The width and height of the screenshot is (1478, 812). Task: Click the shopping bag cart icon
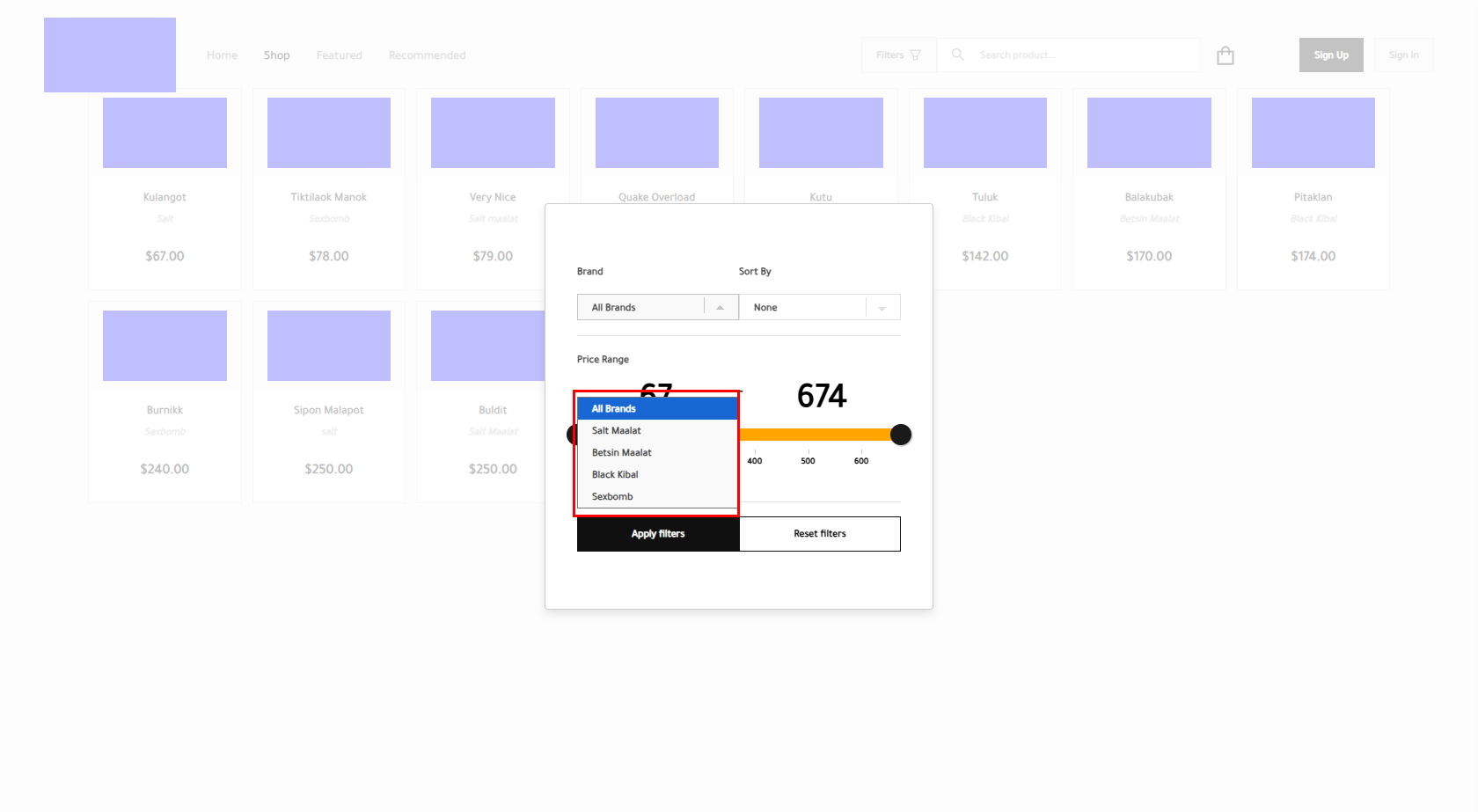click(x=1225, y=55)
